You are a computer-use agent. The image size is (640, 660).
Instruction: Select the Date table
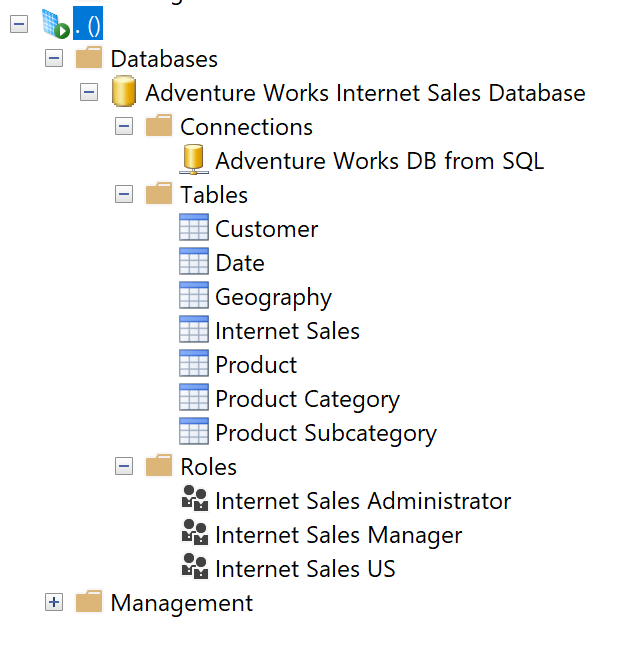click(x=240, y=263)
